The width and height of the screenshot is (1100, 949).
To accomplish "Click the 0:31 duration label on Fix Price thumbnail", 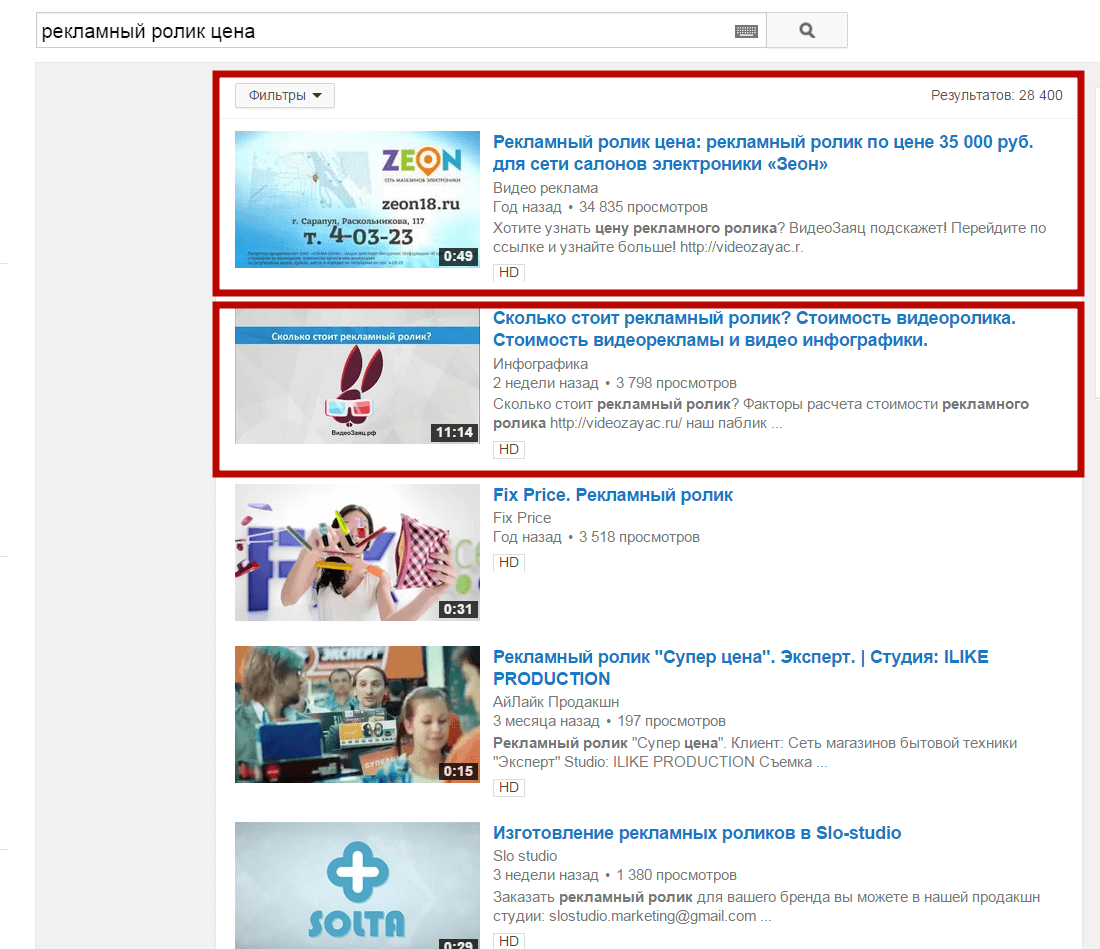I will click(457, 609).
